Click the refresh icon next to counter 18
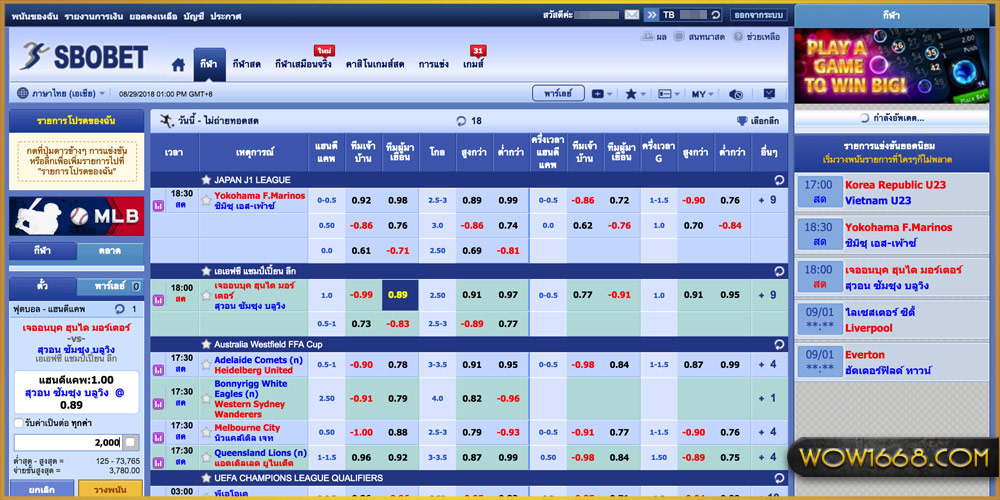The image size is (1000, 500). (x=461, y=121)
